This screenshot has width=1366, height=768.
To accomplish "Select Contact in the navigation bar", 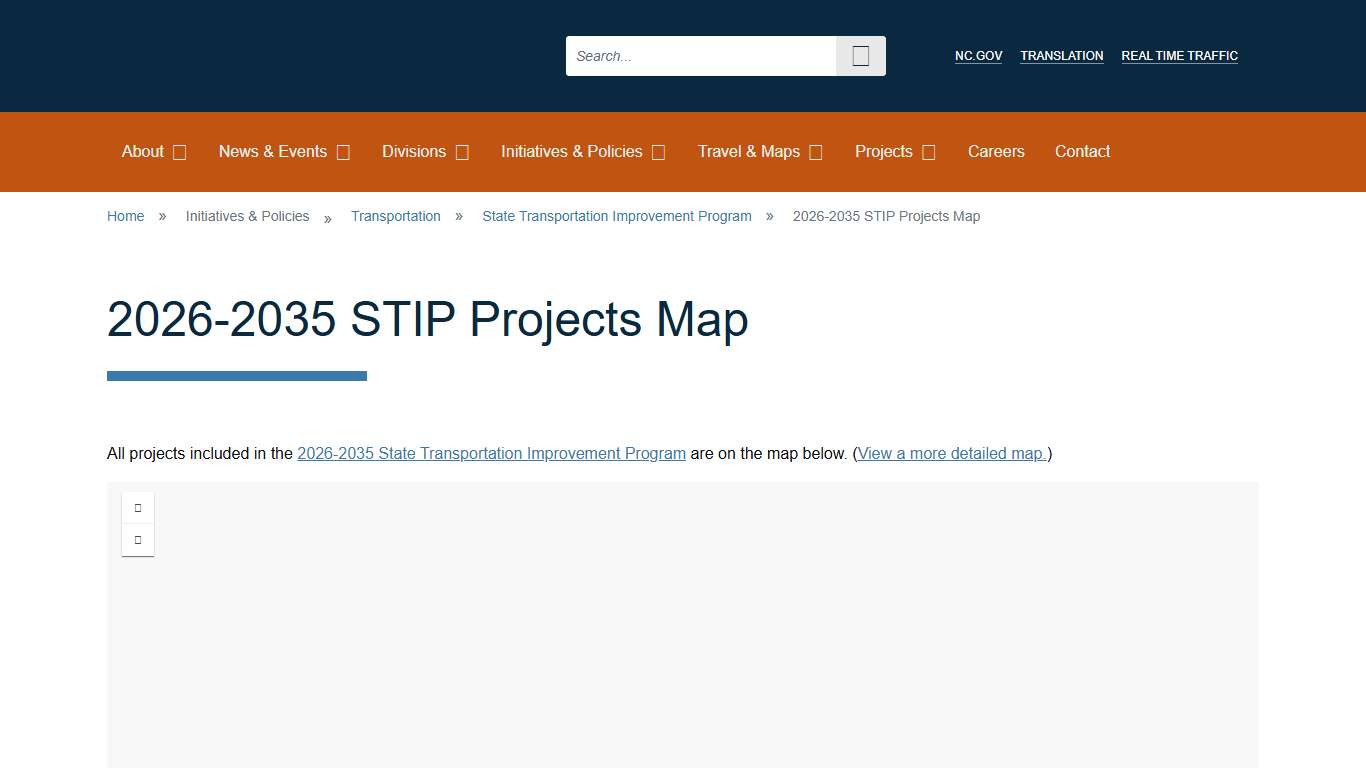I will [x=1082, y=152].
